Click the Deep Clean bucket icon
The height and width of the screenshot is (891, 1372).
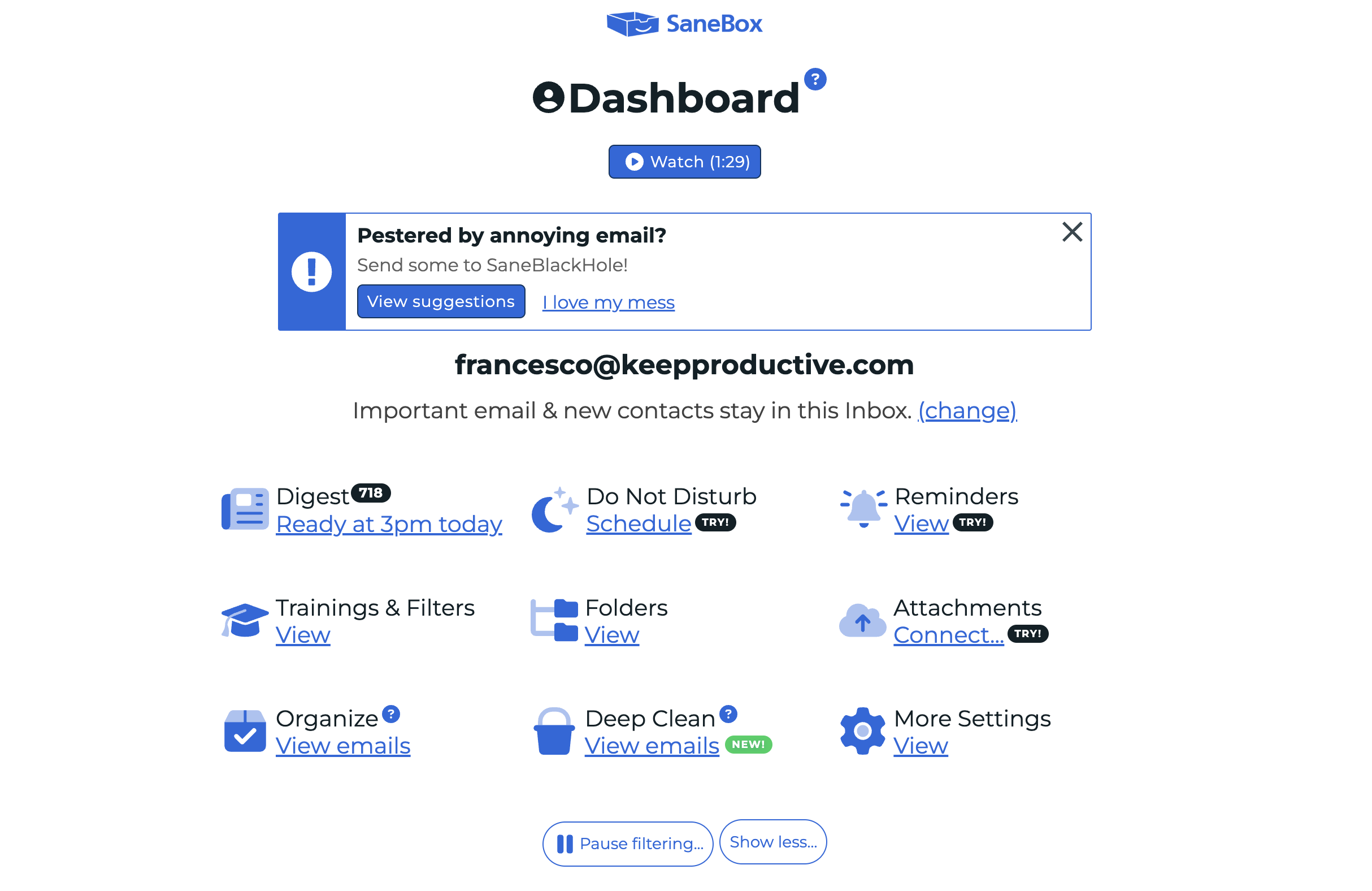tap(555, 730)
